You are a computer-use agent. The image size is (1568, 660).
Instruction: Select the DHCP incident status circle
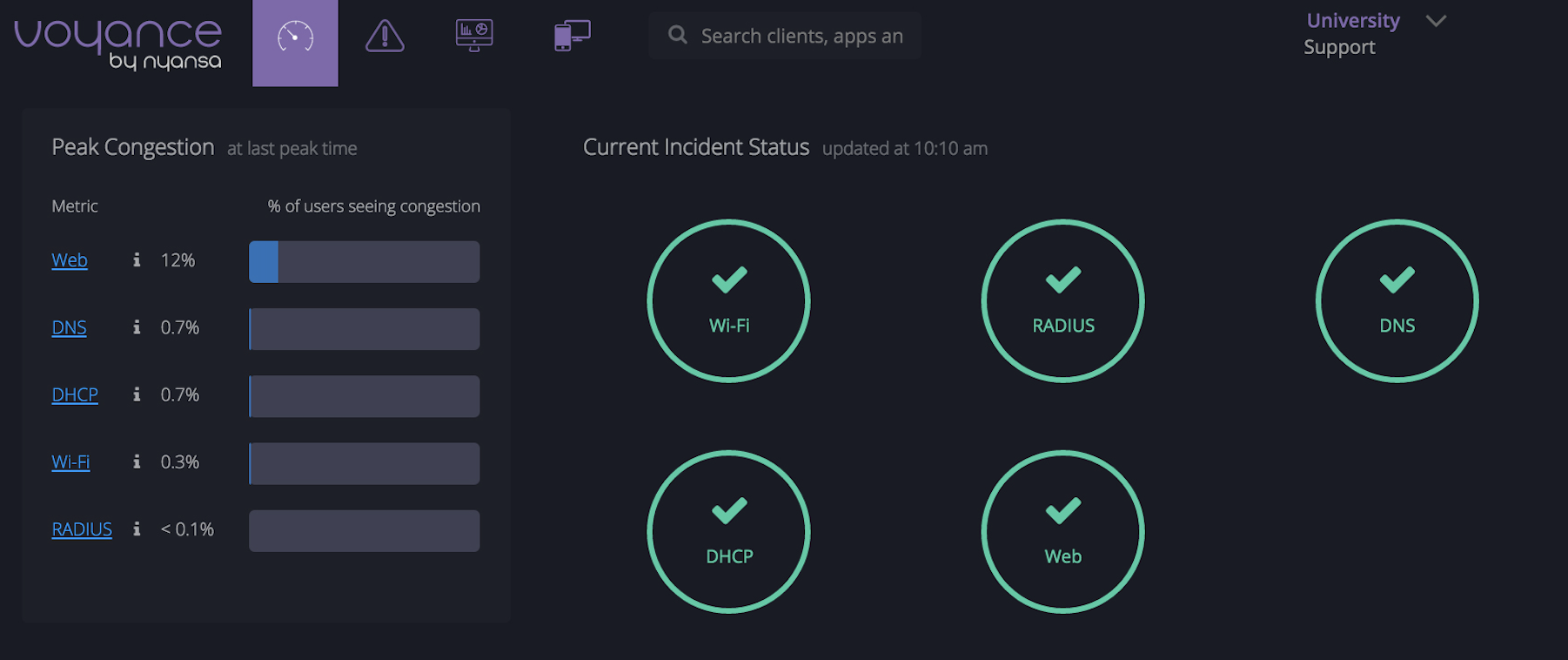tap(728, 532)
